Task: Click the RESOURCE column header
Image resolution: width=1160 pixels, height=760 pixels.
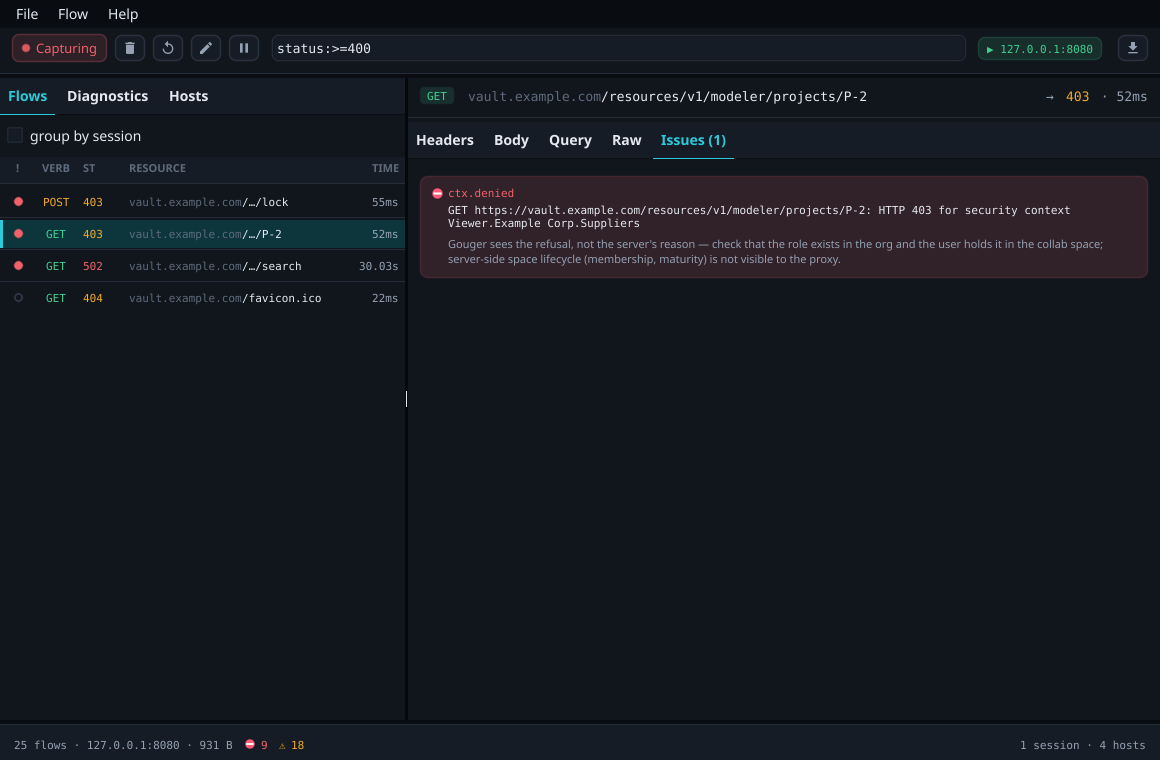Action: coord(158,168)
